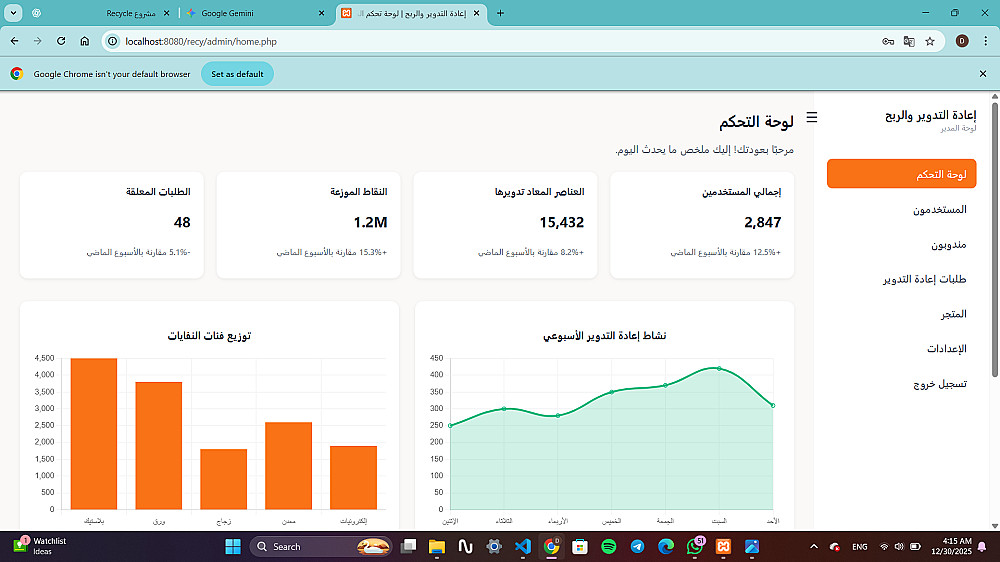The width and height of the screenshot is (1000, 562).
Task: Switch to Recycle مشروع tab
Action: 131,13
